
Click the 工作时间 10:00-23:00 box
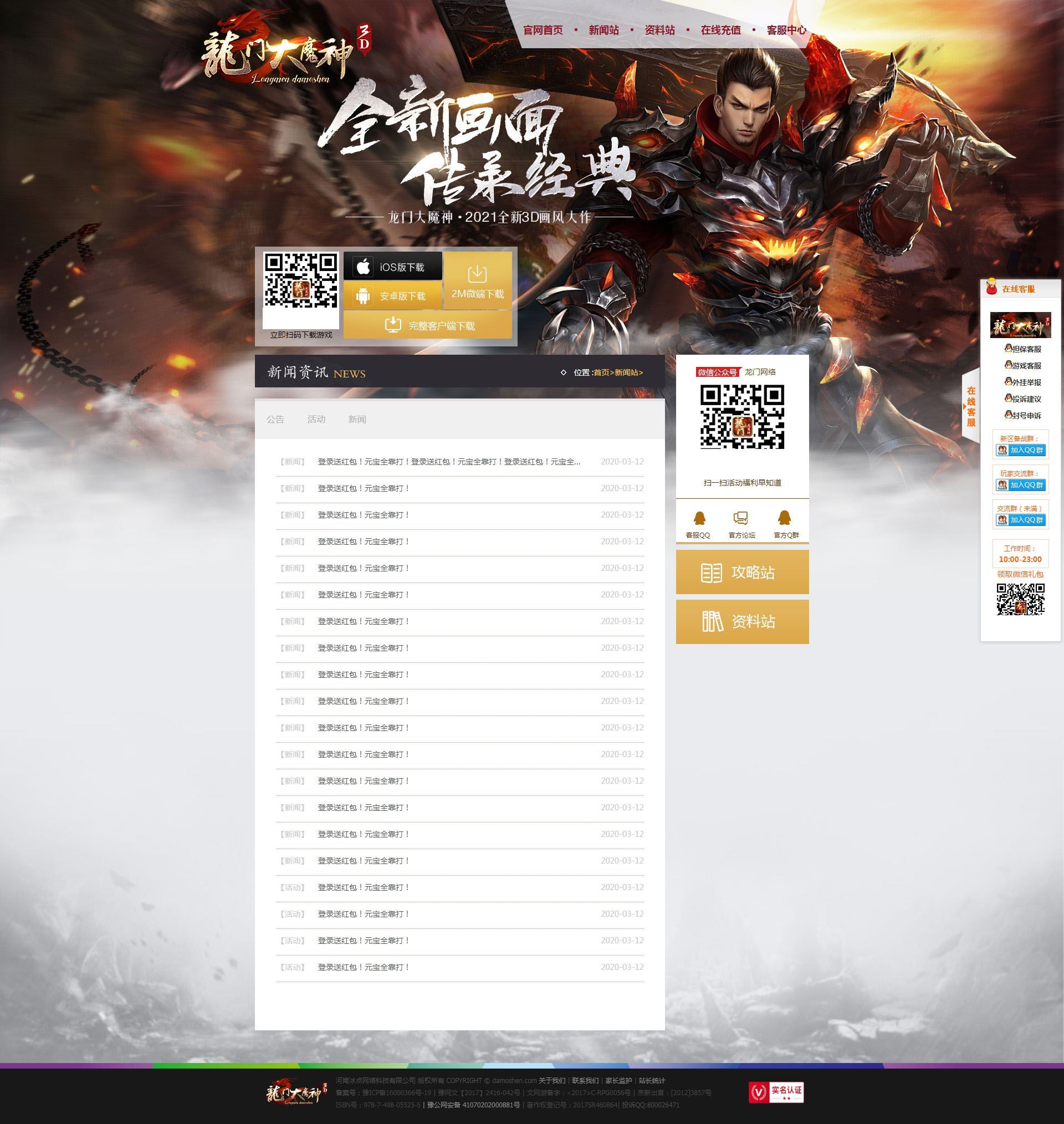1020,554
